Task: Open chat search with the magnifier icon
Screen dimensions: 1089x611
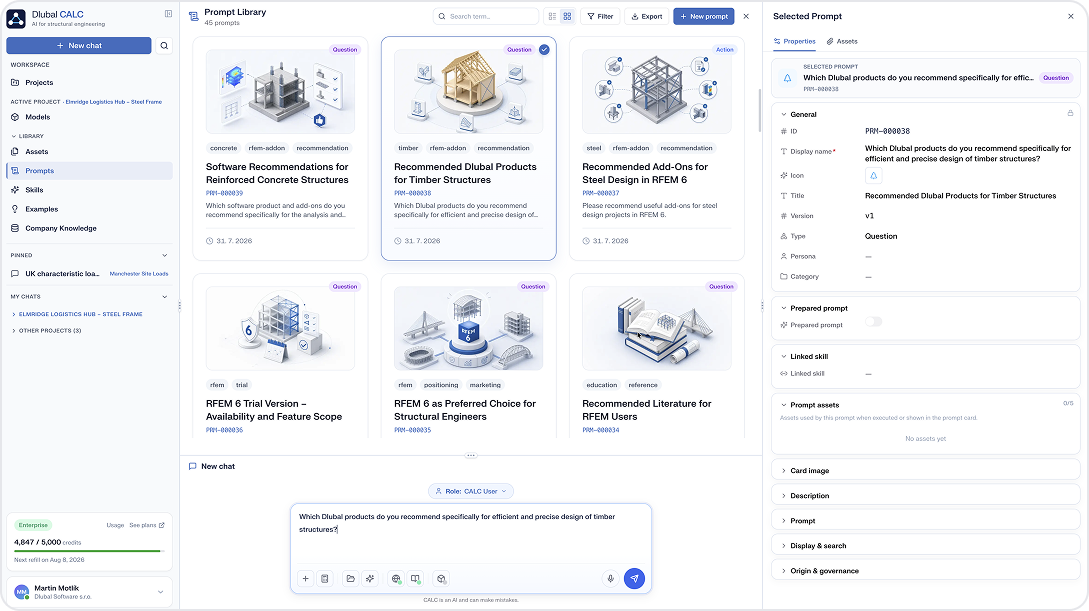Action: coord(164,46)
